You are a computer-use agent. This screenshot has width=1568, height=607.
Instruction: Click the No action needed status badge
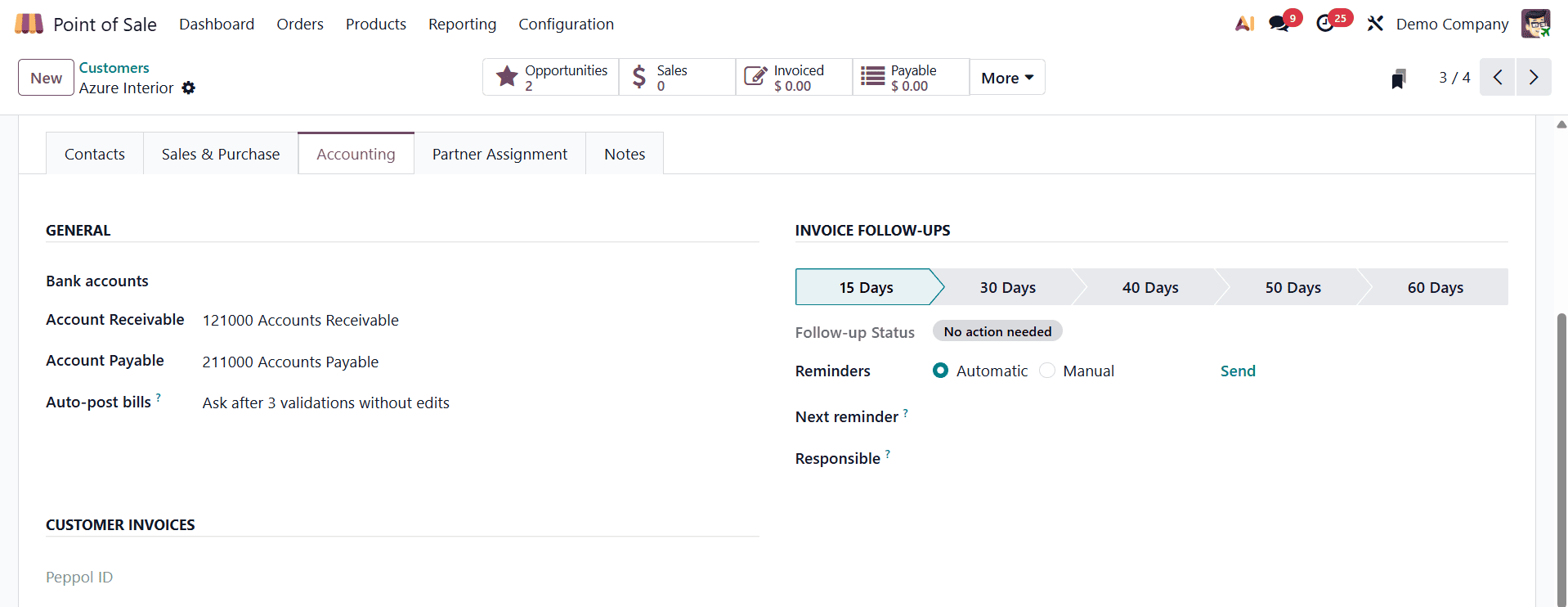997,331
